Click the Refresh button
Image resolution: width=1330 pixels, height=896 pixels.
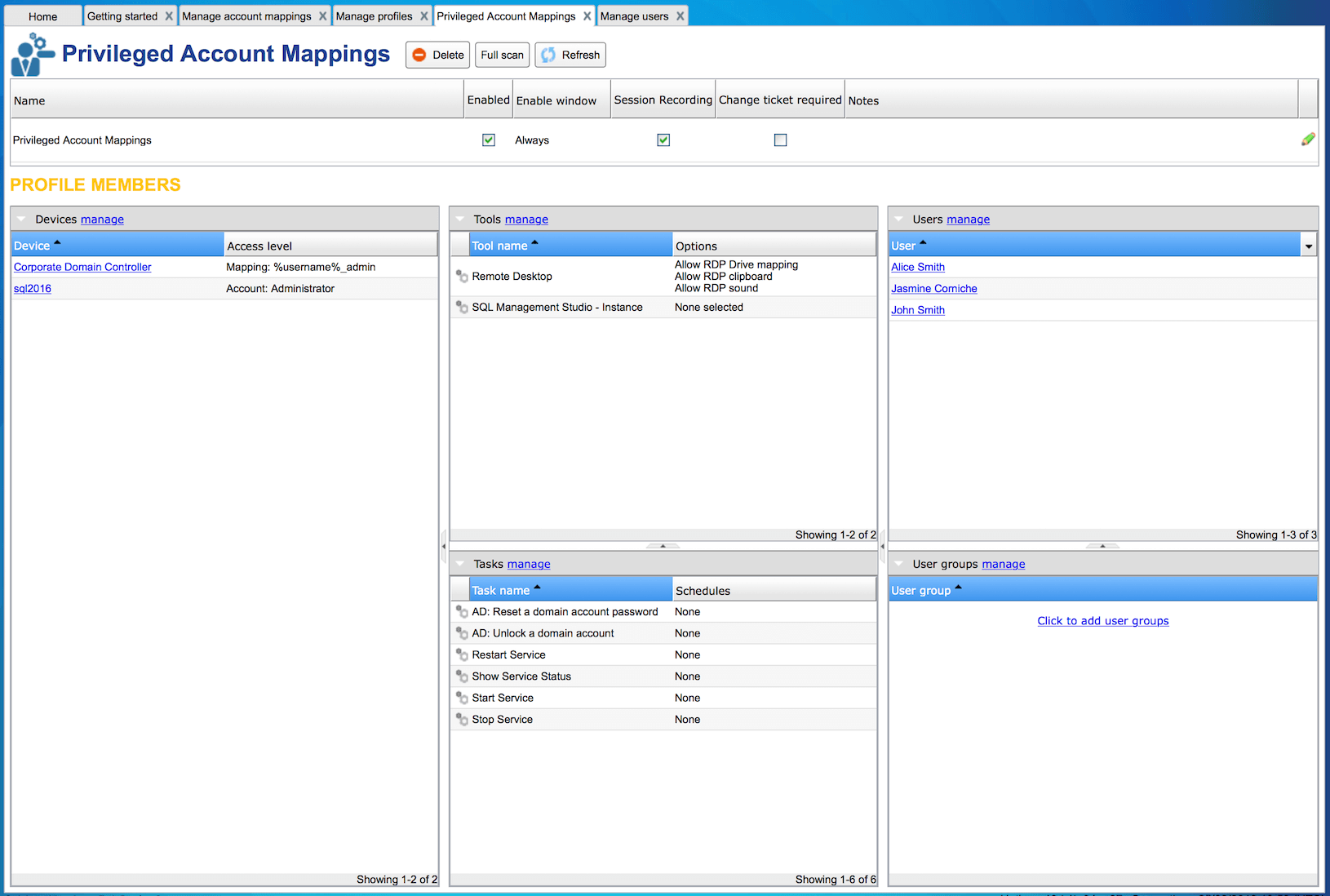point(570,55)
